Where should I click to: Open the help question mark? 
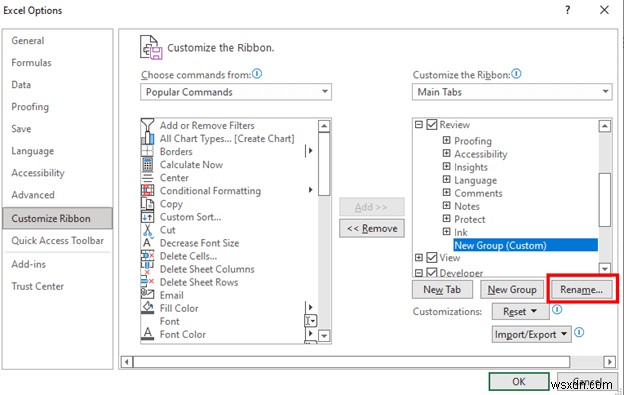pos(567,10)
